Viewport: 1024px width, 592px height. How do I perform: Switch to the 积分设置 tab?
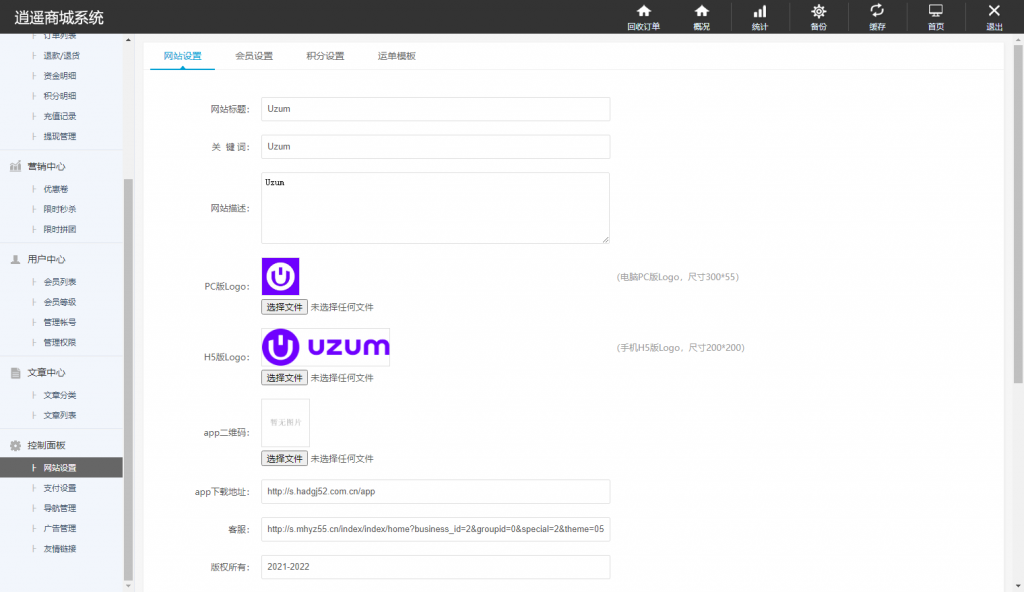tap(325, 56)
